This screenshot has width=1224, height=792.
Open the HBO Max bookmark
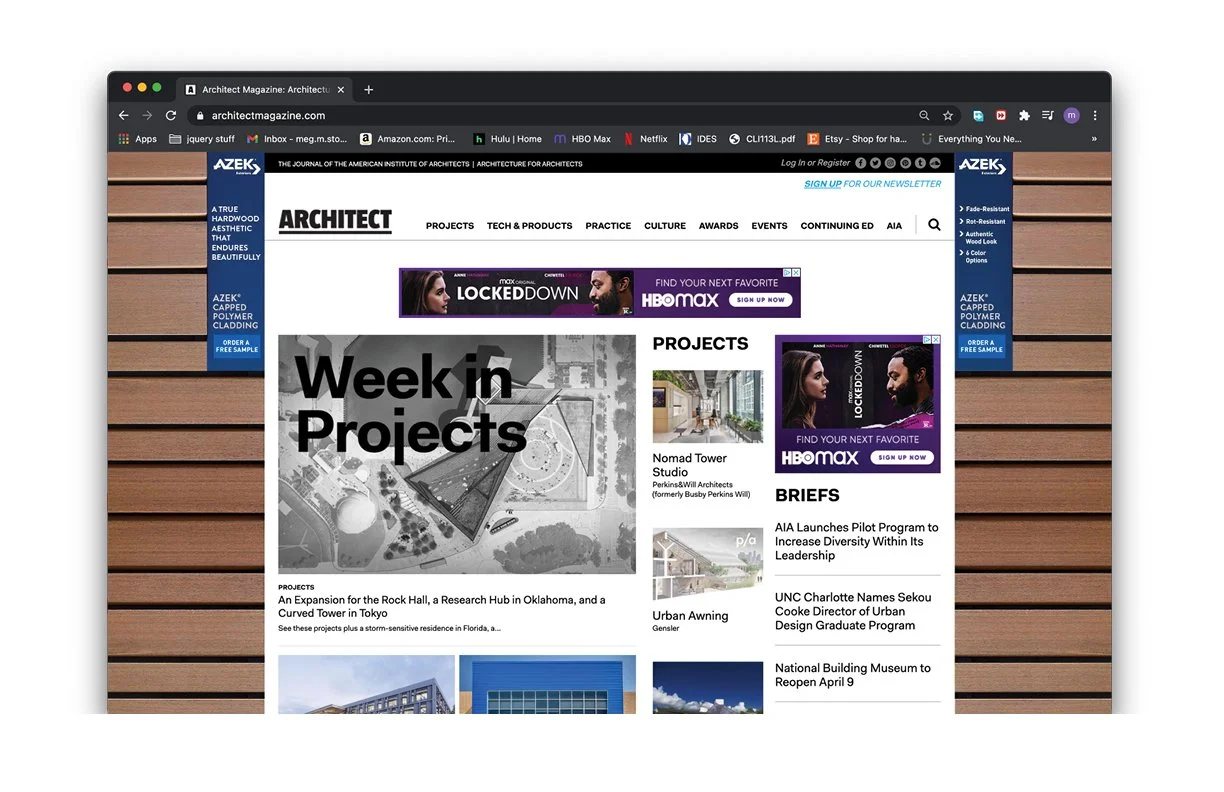(x=582, y=139)
